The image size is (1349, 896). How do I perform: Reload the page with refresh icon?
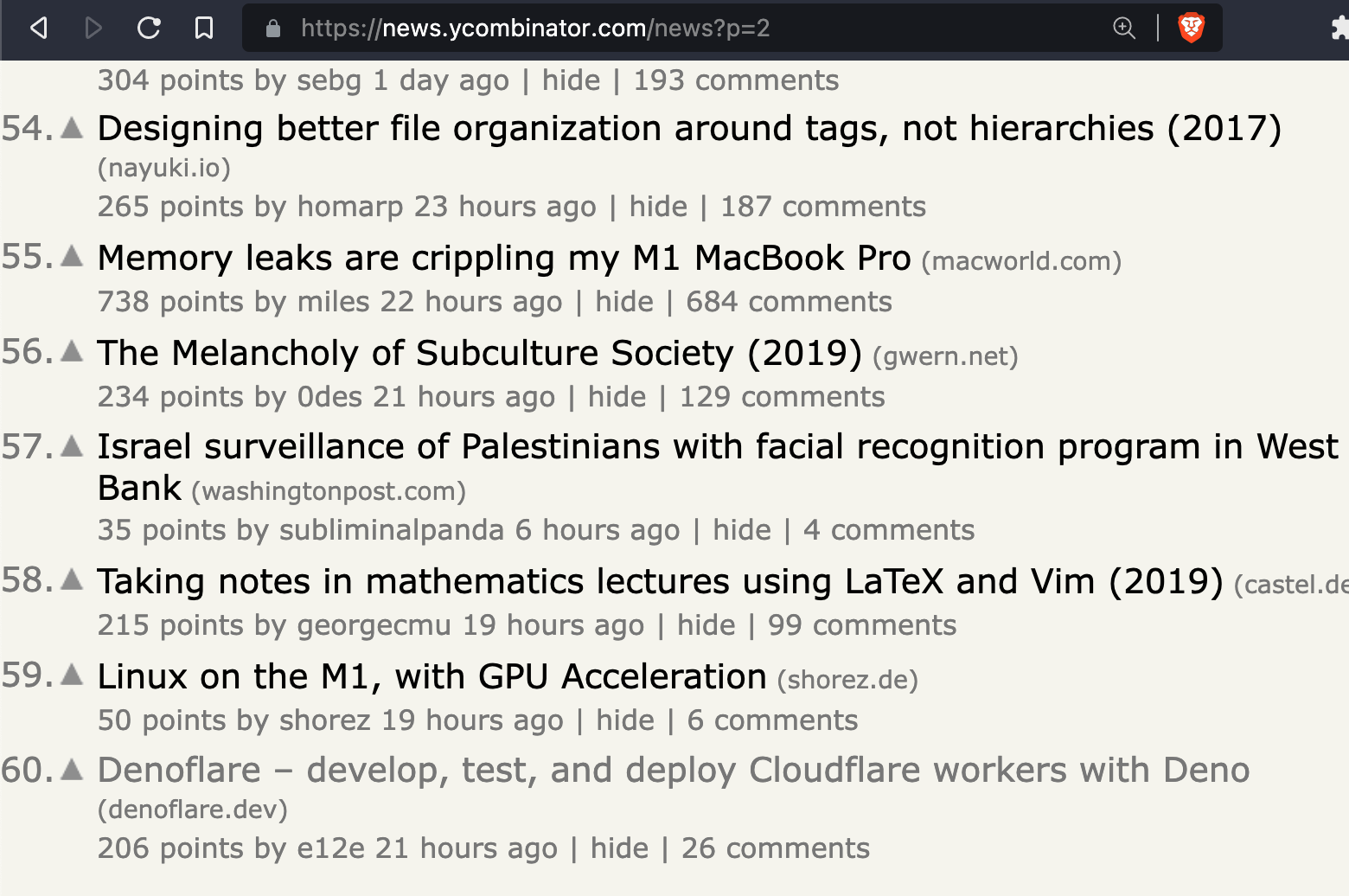tap(149, 29)
